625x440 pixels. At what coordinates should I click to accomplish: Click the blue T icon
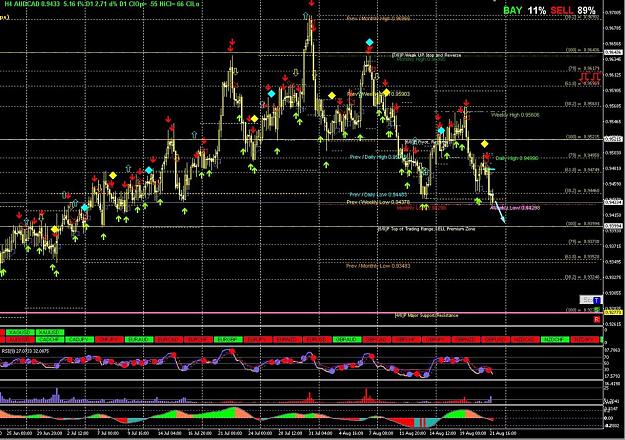597,300
